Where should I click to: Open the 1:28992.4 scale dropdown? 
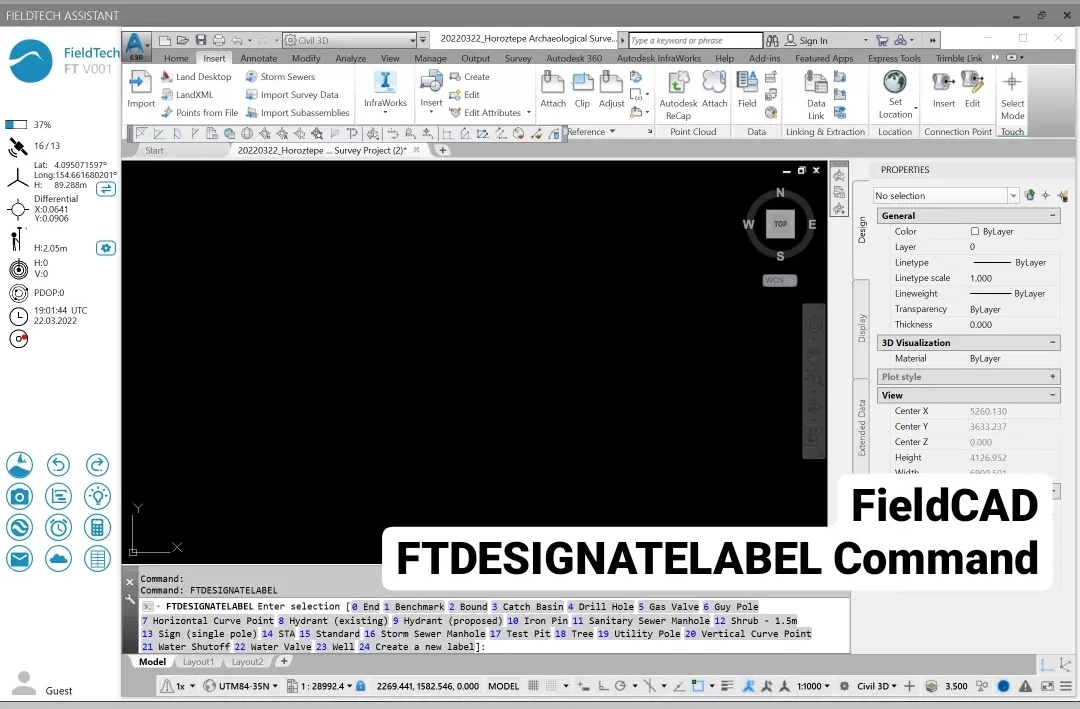[320, 686]
